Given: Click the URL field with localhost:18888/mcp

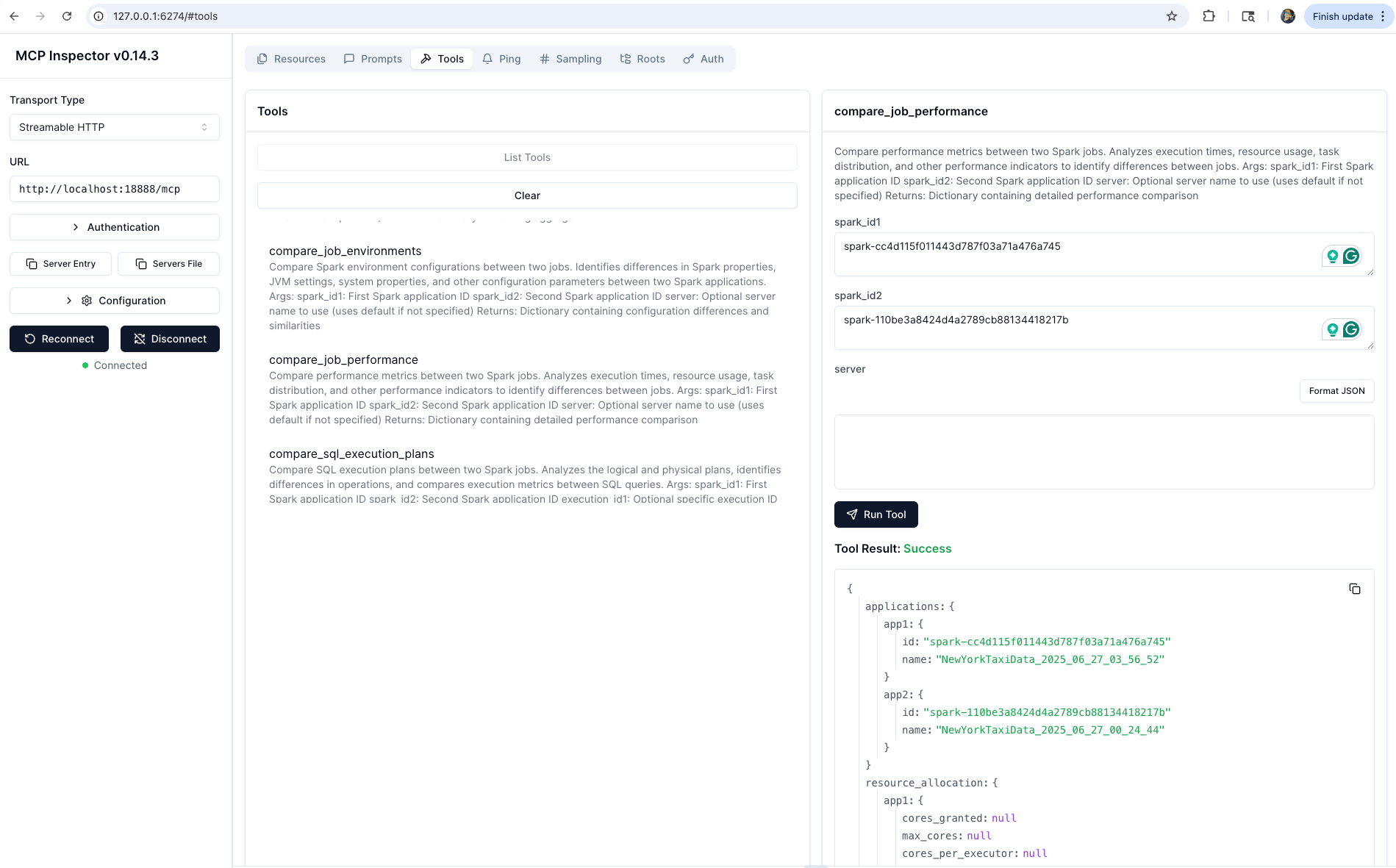Looking at the screenshot, I should pyautogui.click(x=115, y=189).
